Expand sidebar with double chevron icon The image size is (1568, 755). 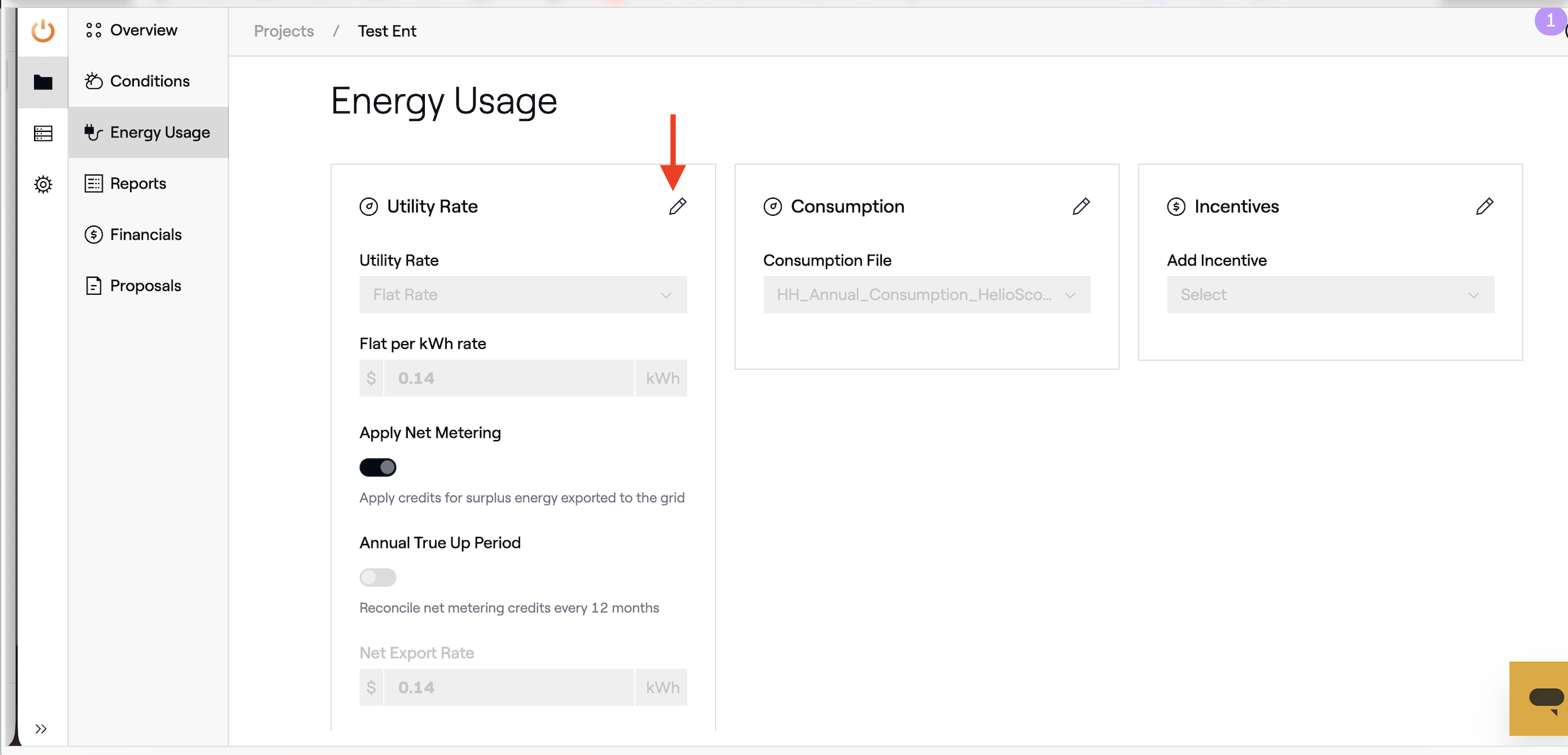pos(41,728)
